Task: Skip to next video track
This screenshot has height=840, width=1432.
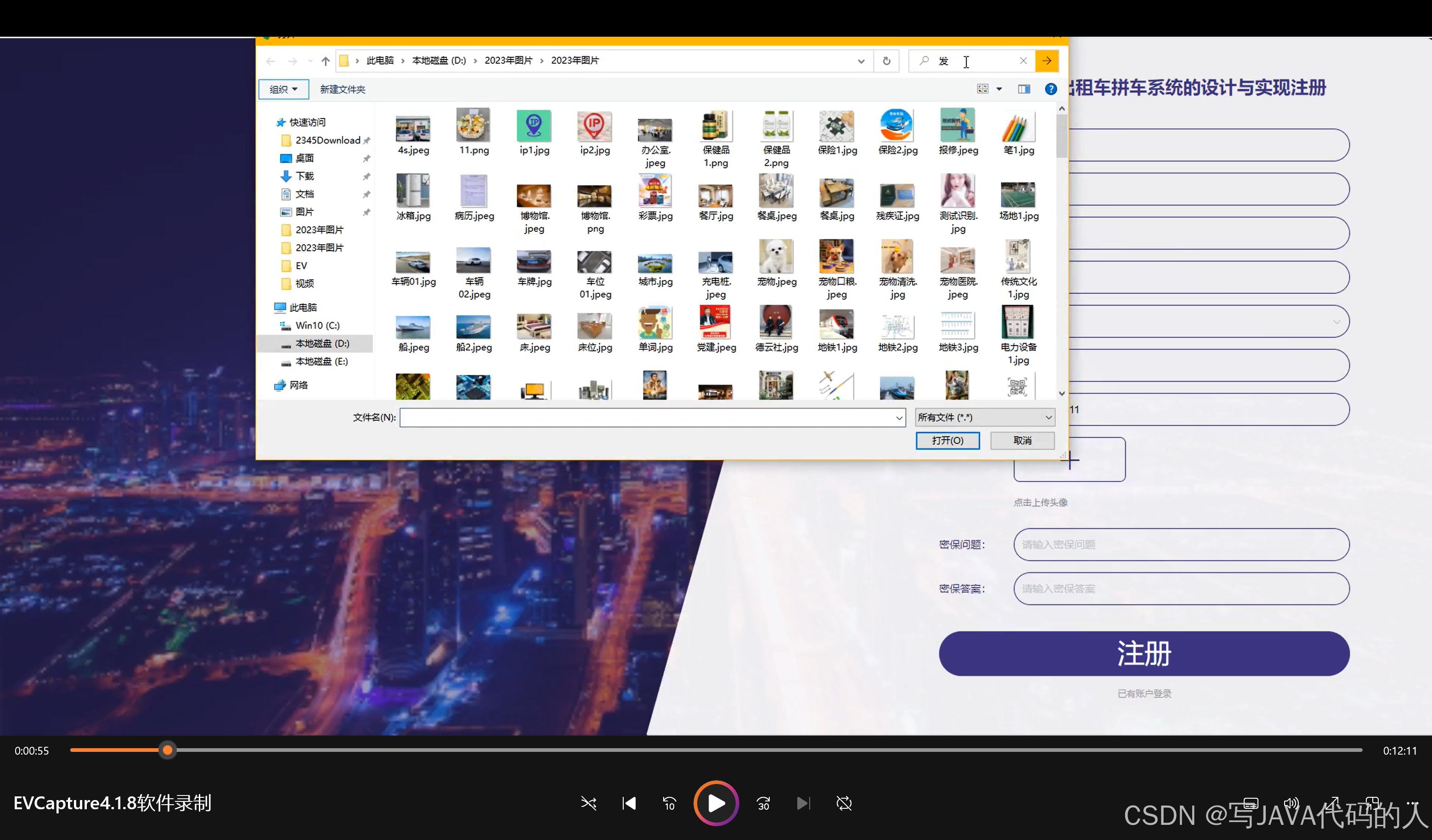Action: (803, 803)
